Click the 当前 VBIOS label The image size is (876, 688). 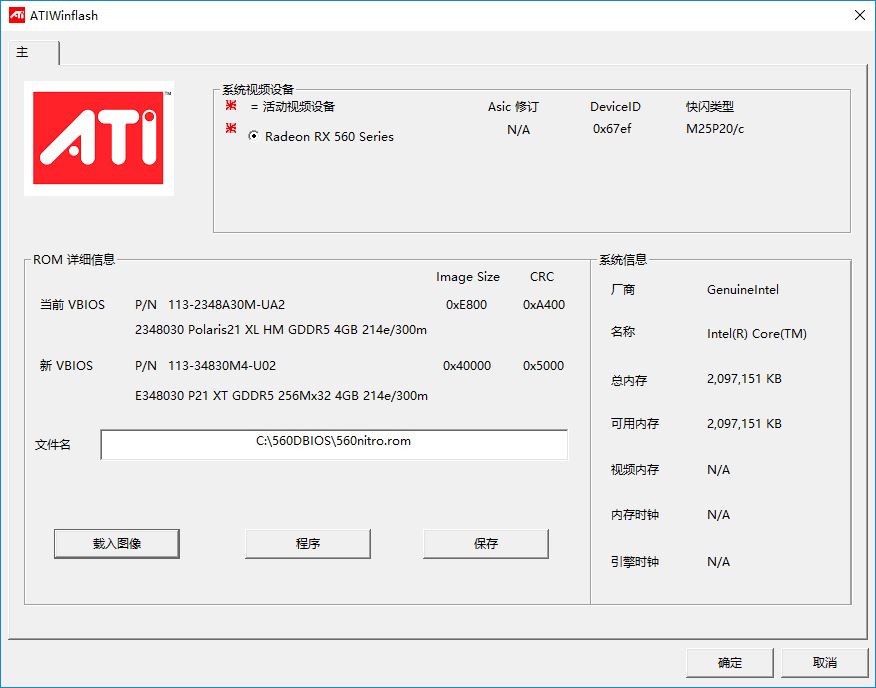click(72, 305)
